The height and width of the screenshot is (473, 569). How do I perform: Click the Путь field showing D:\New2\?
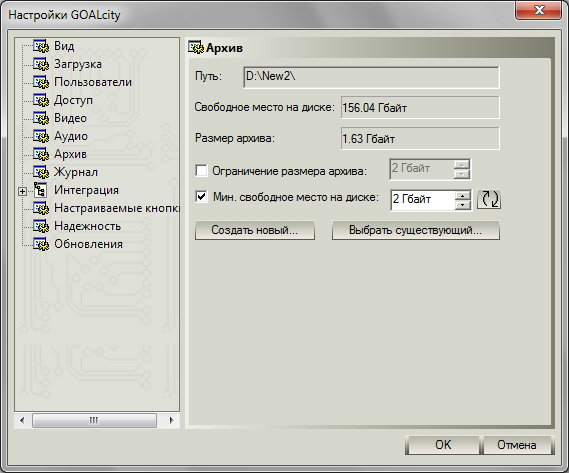(x=371, y=77)
